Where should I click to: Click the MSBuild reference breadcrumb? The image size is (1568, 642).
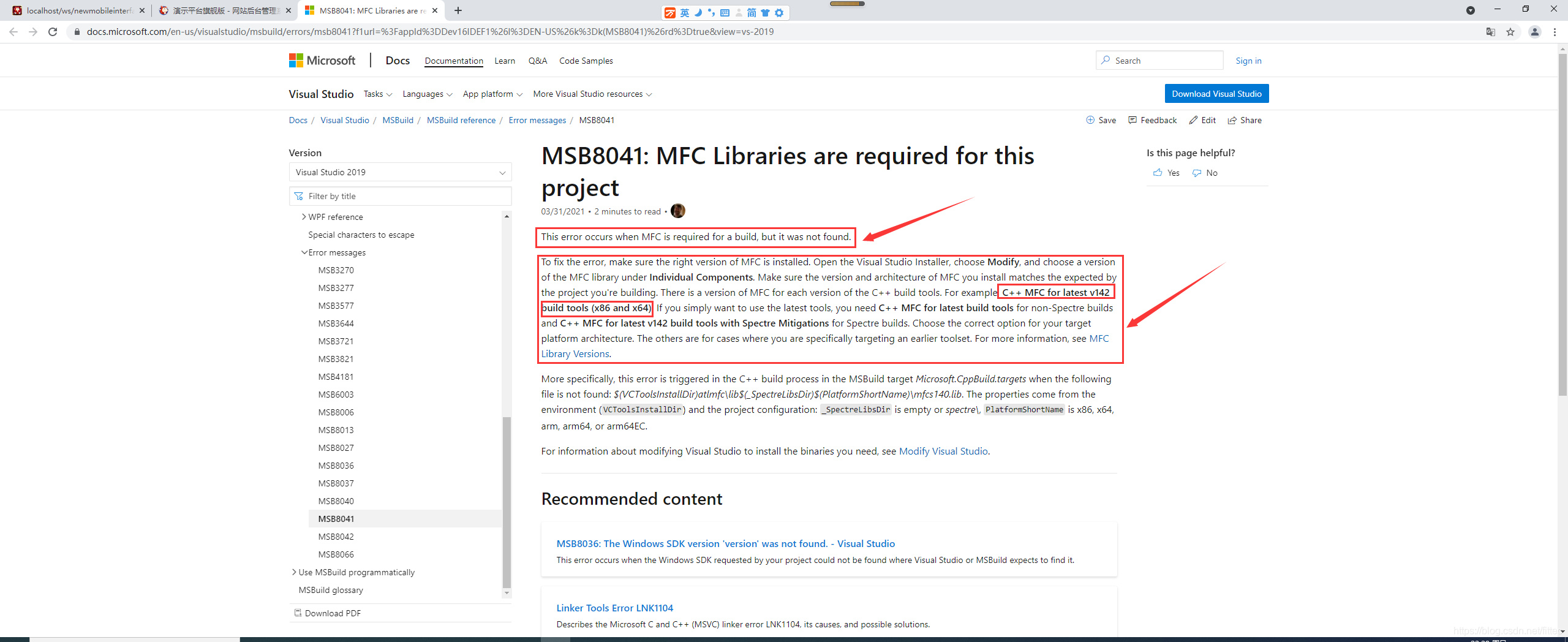[461, 120]
